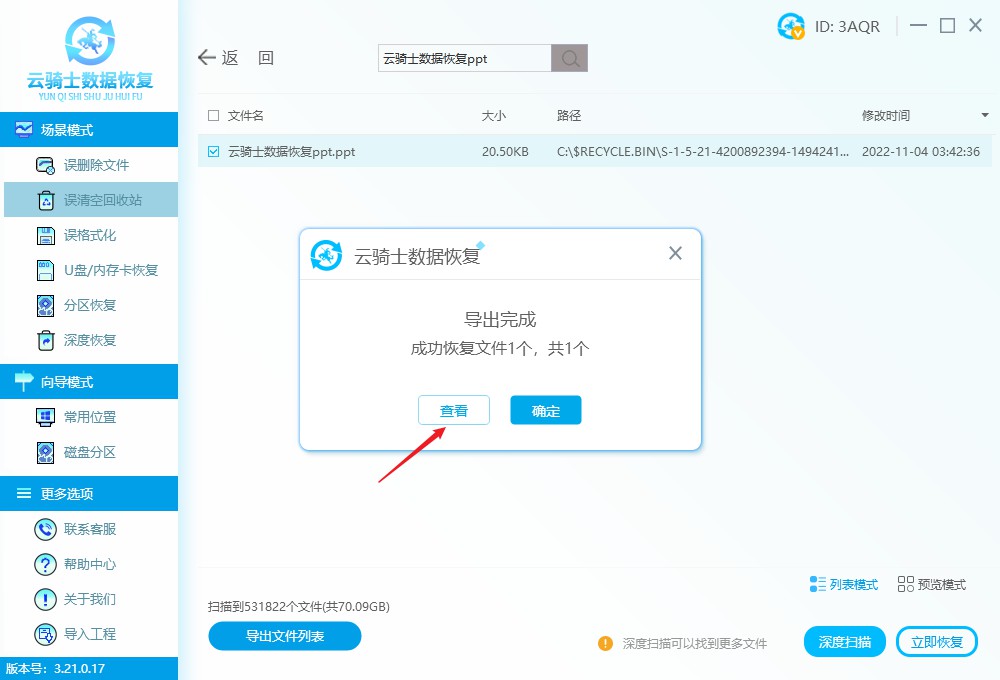Click the 场景模式 header icon

24,129
